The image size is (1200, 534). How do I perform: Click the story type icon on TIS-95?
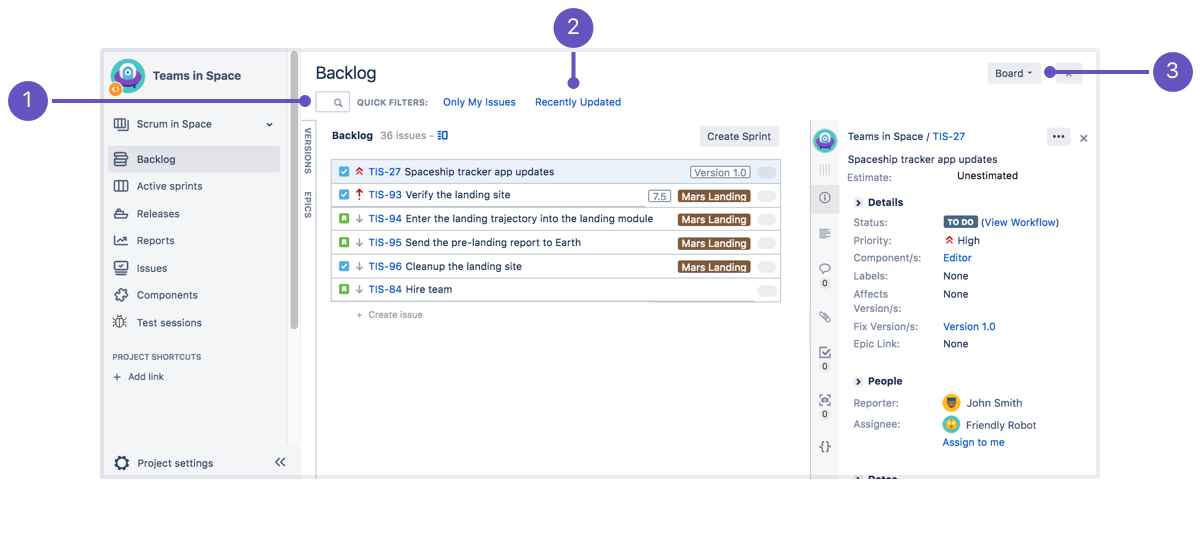344,242
